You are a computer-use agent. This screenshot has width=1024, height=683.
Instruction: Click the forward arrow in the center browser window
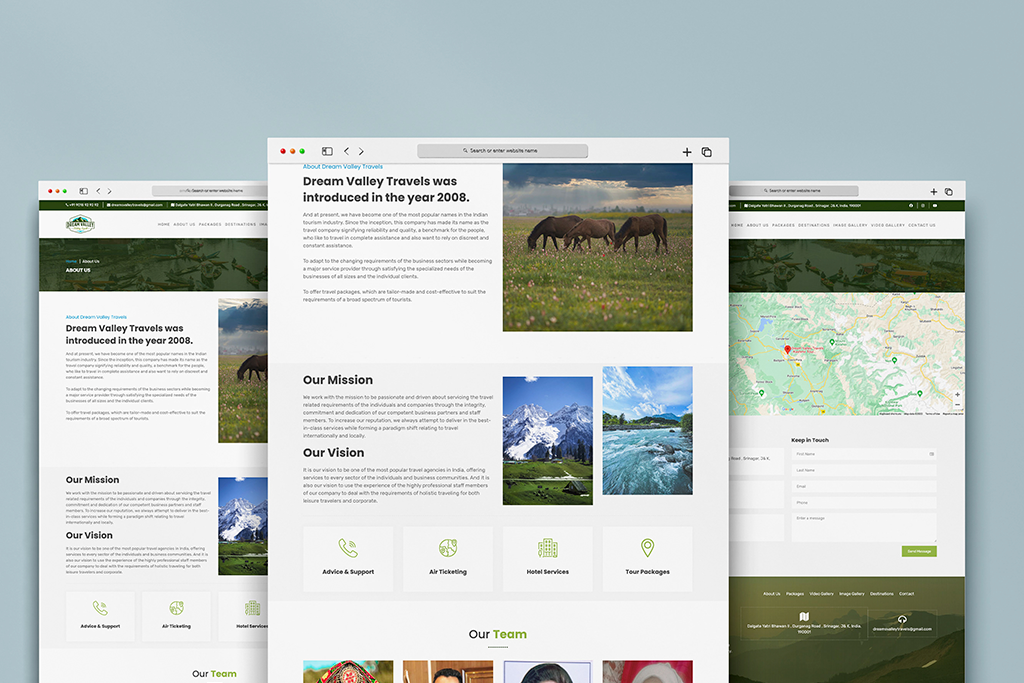coord(361,151)
